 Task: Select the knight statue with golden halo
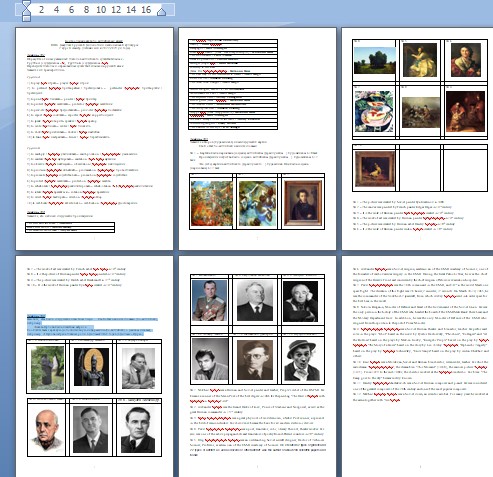[91, 367]
